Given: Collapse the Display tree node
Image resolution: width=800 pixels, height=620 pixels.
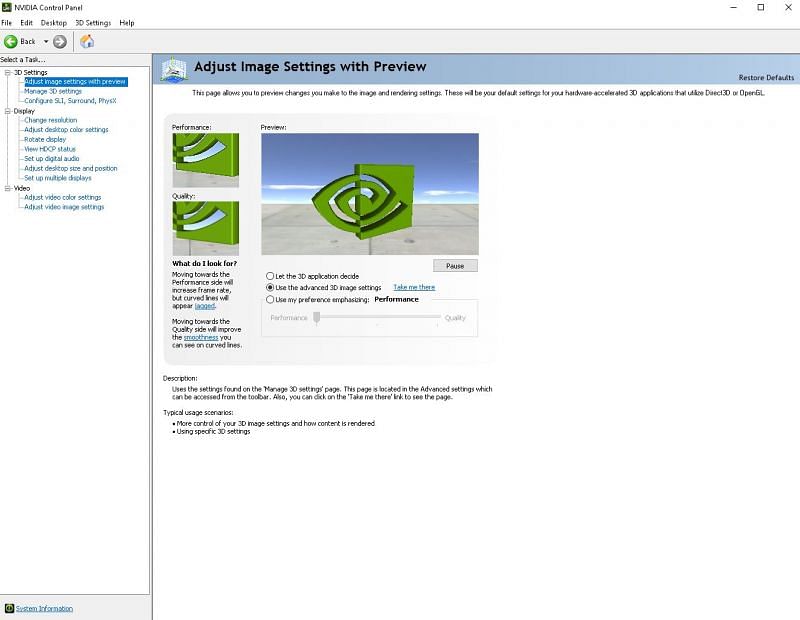Looking at the screenshot, I should tap(8, 111).
